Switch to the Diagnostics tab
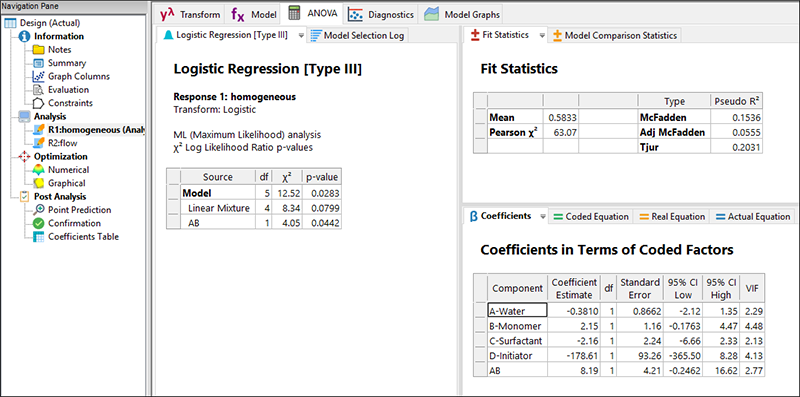 coord(381,14)
